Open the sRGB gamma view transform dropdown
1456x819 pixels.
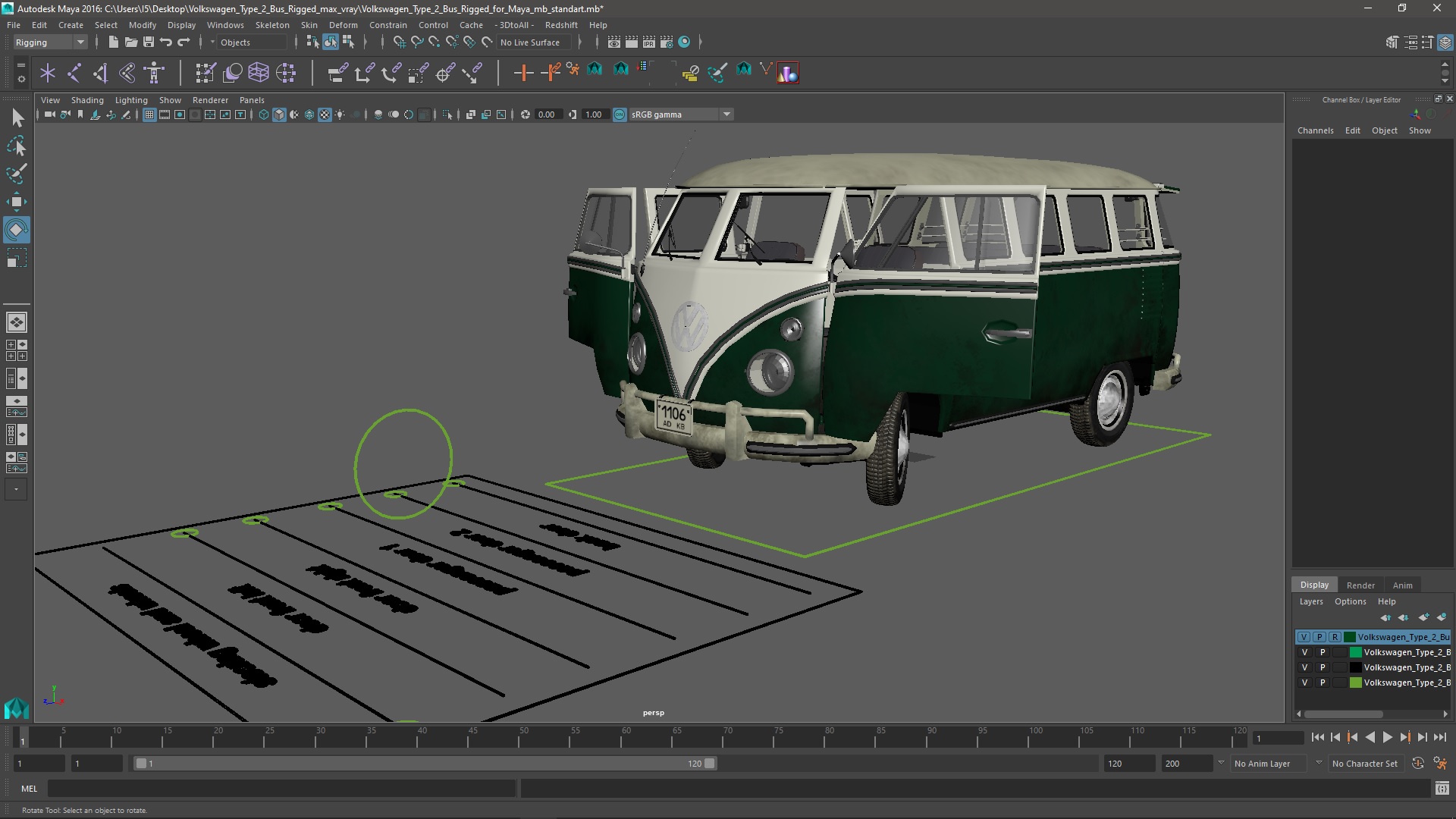pos(681,115)
